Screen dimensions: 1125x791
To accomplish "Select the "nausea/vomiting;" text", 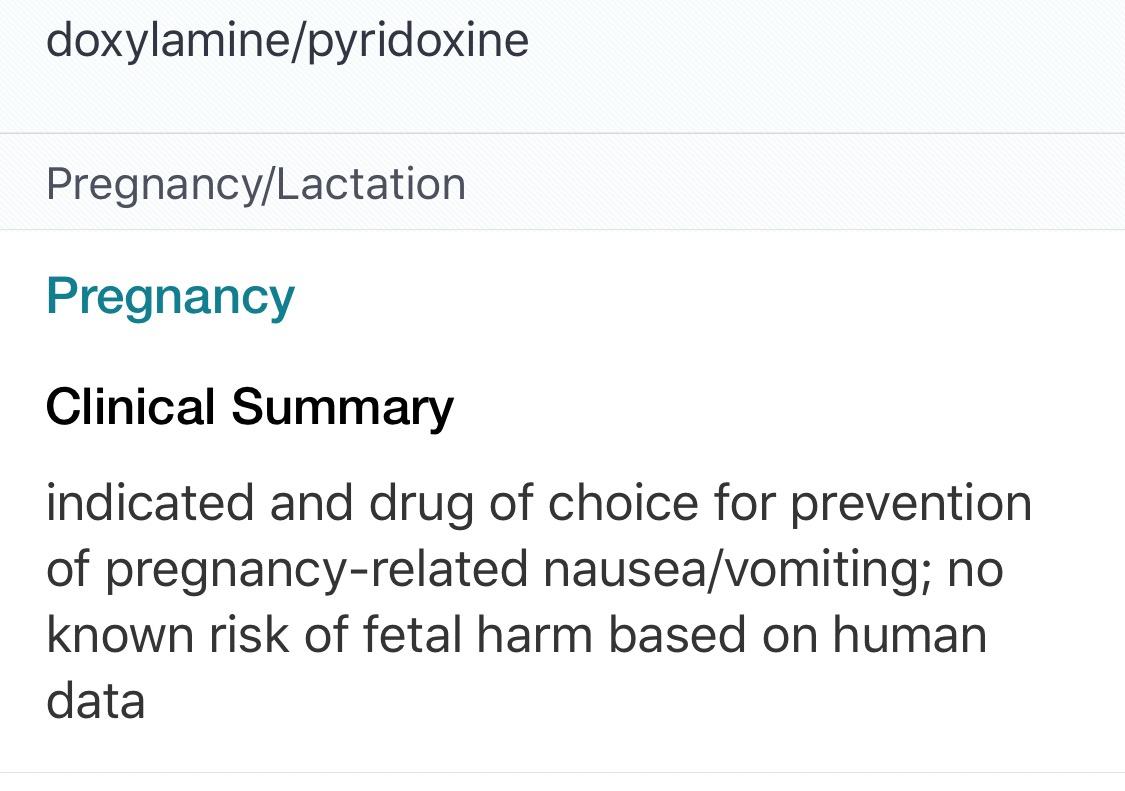I will (738, 569).
